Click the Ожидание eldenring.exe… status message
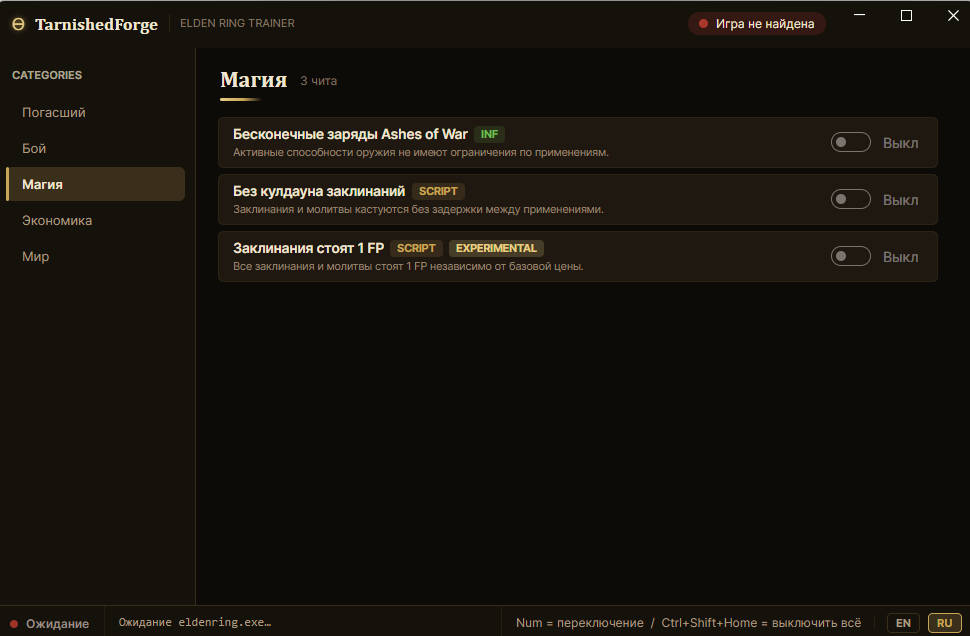This screenshot has width=970, height=636. coord(195,622)
